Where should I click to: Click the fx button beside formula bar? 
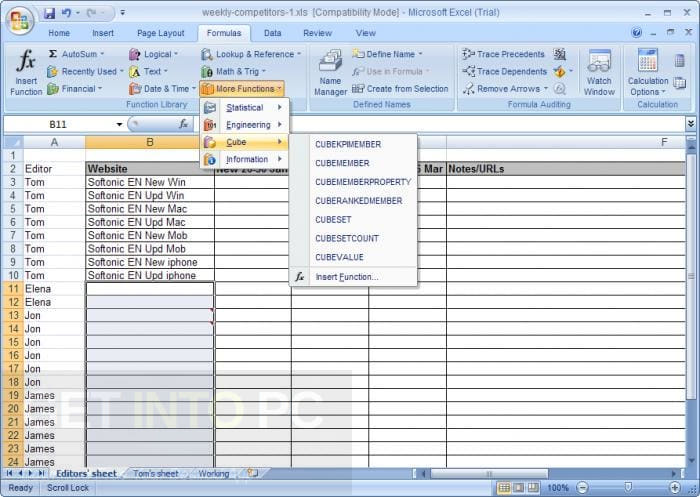[x=183, y=124]
